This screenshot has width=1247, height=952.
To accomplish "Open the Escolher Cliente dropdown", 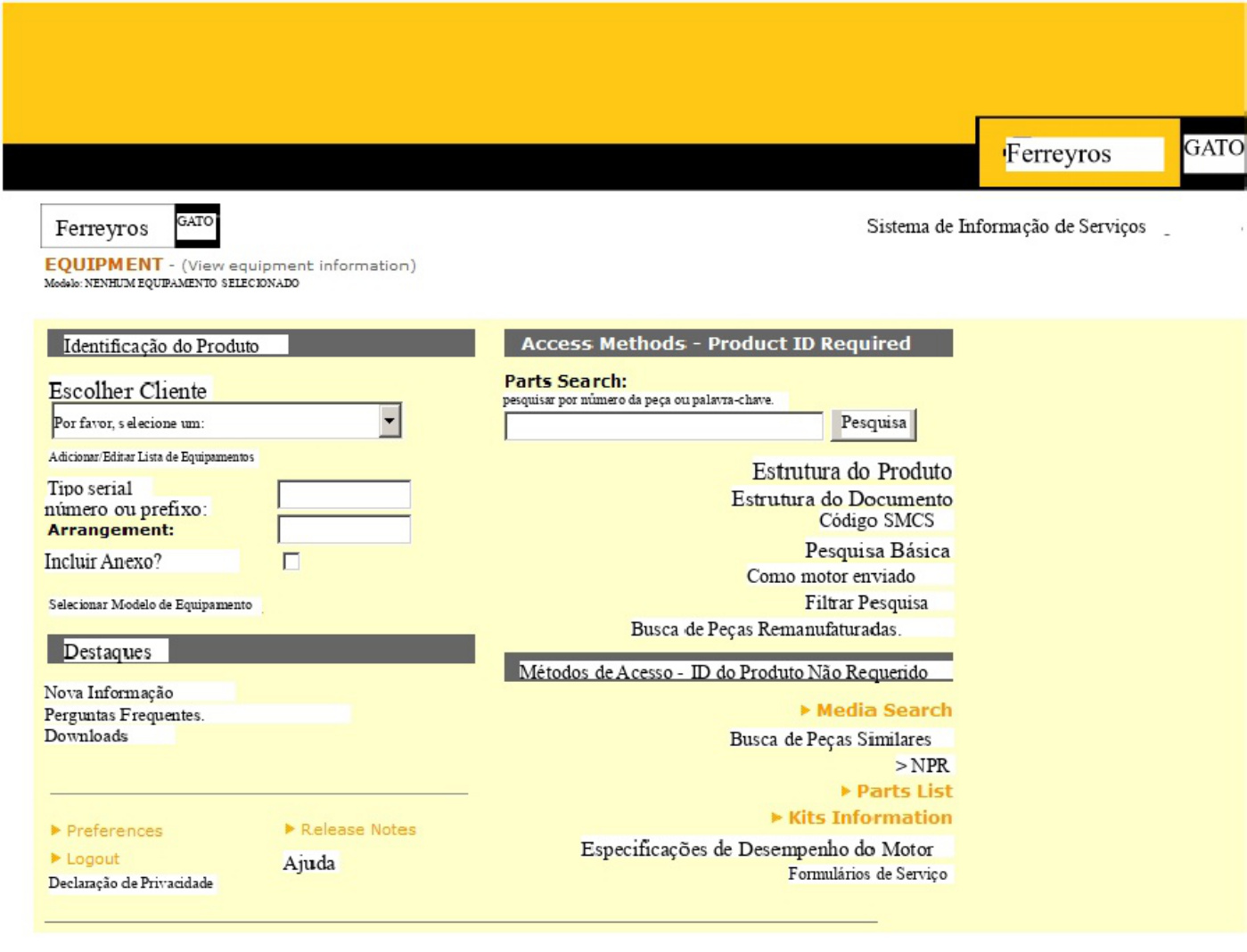I will (x=226, y=421).
